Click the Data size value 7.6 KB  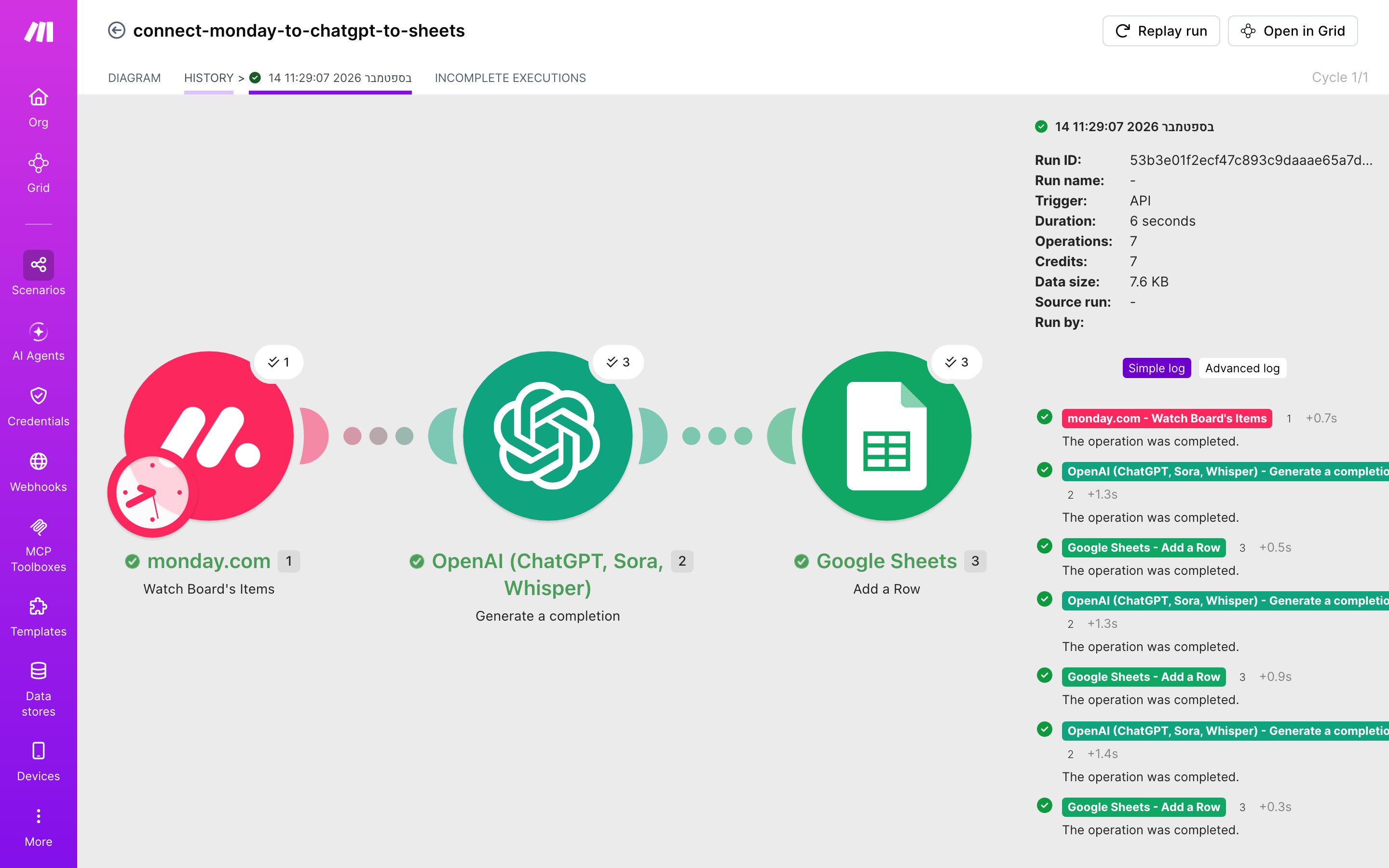pyautogui.click(x=1148, y=282)
